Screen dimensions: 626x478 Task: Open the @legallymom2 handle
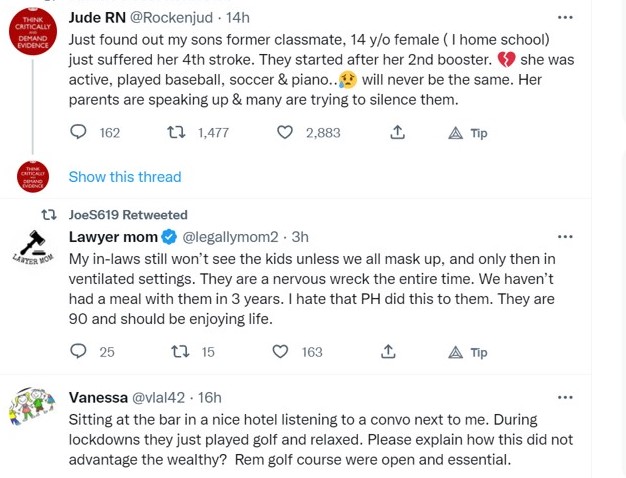click(x=229, y=237)
